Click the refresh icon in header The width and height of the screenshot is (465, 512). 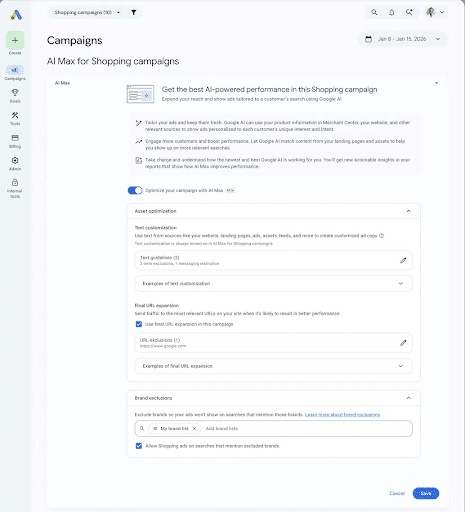click(409, 12)
